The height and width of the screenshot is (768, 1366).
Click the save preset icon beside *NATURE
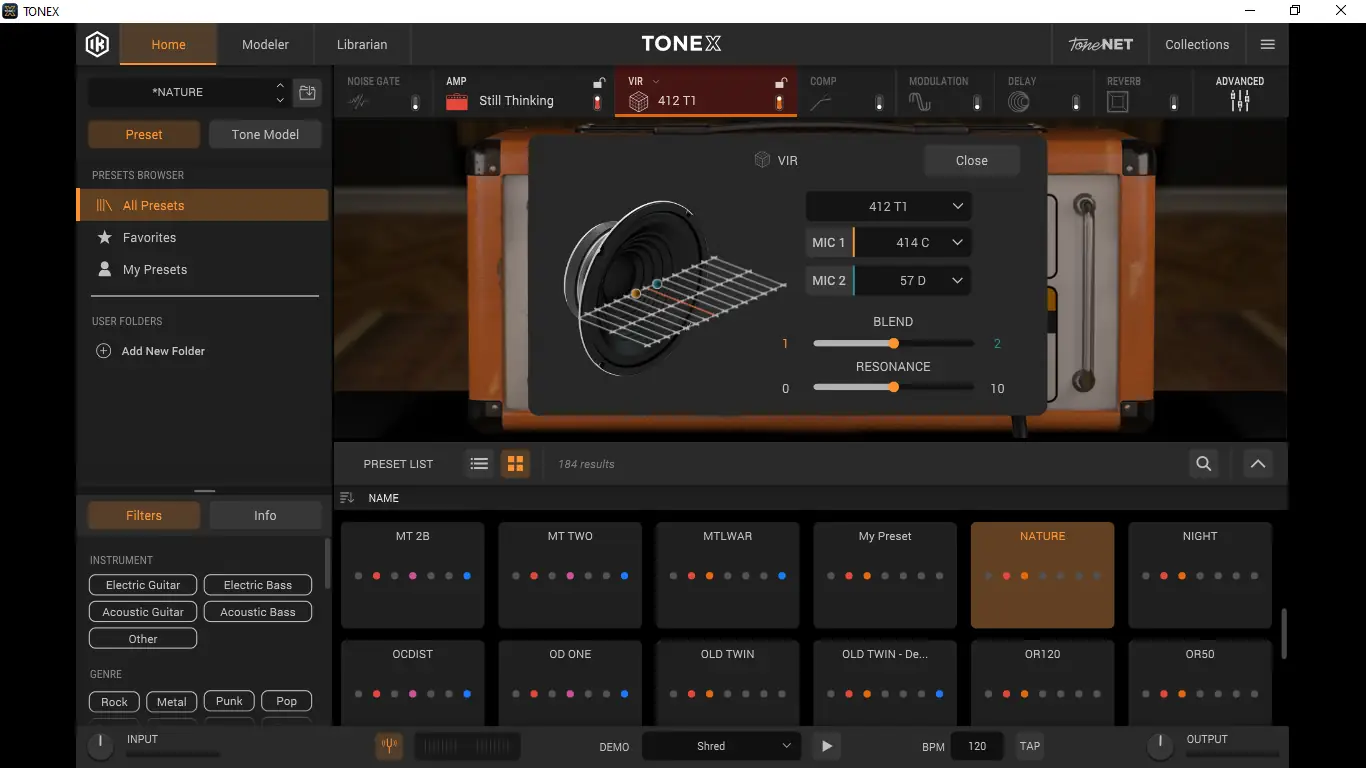click(x=308, y=92)
